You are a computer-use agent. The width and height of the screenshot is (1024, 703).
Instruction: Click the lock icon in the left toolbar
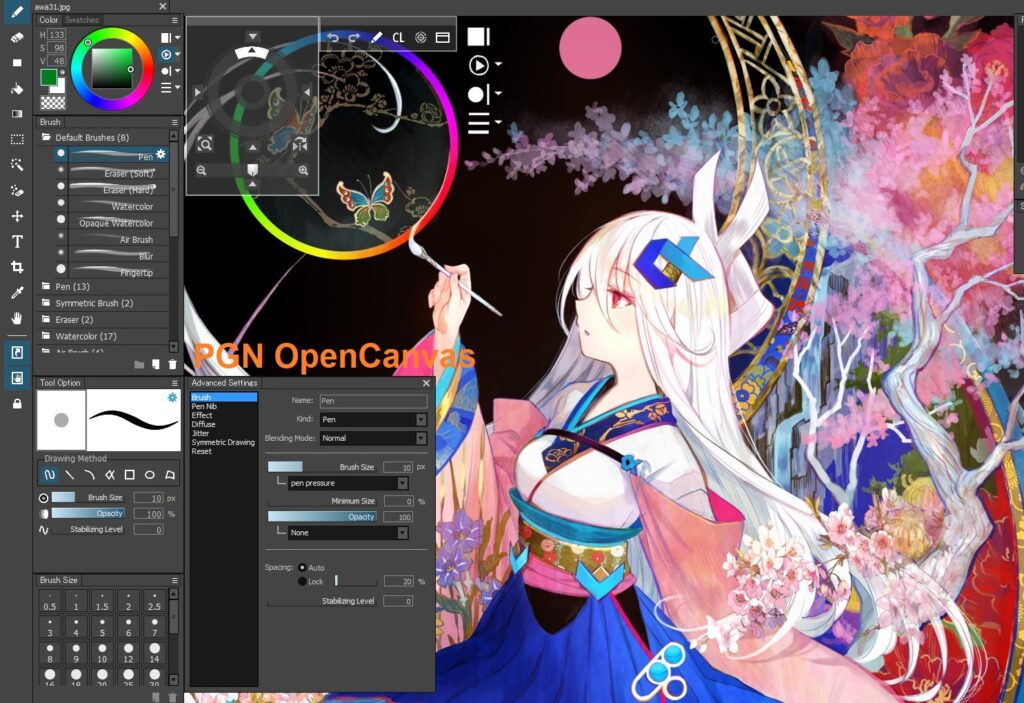coord(17,404)
